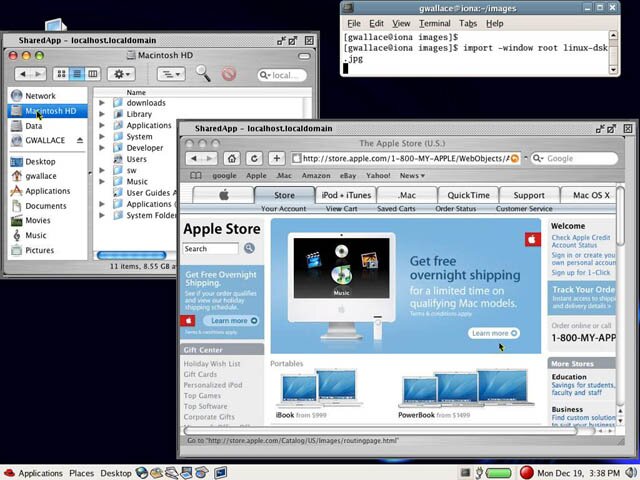Click the volume speaker icon in panel

tap(632, 473)
